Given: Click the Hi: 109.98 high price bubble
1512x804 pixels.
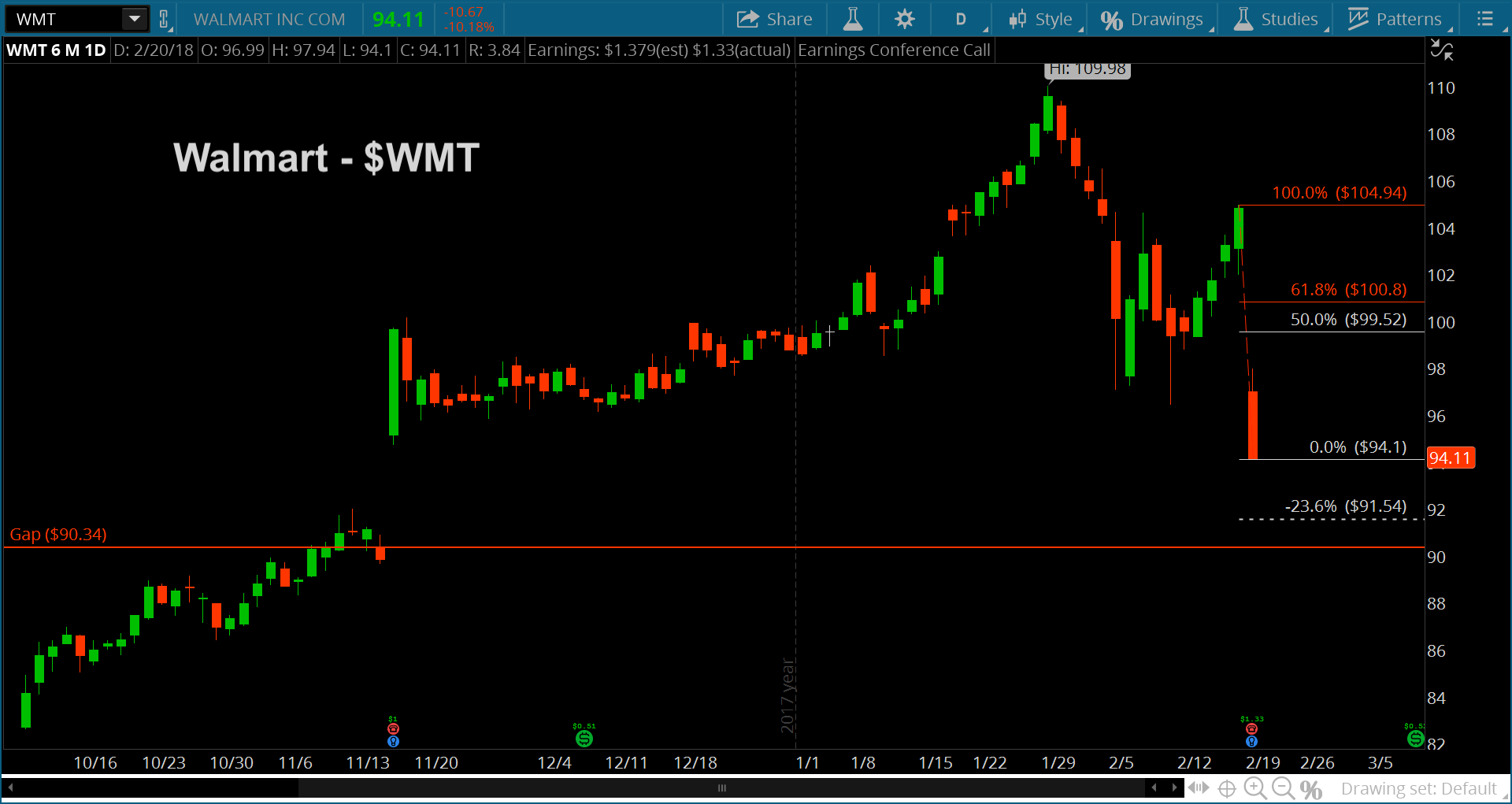Looking at the screenshot, I should point(1088,69).
